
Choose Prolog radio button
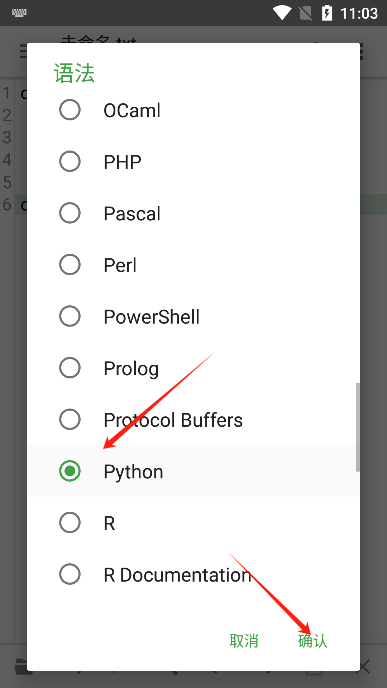coord(70,368)
